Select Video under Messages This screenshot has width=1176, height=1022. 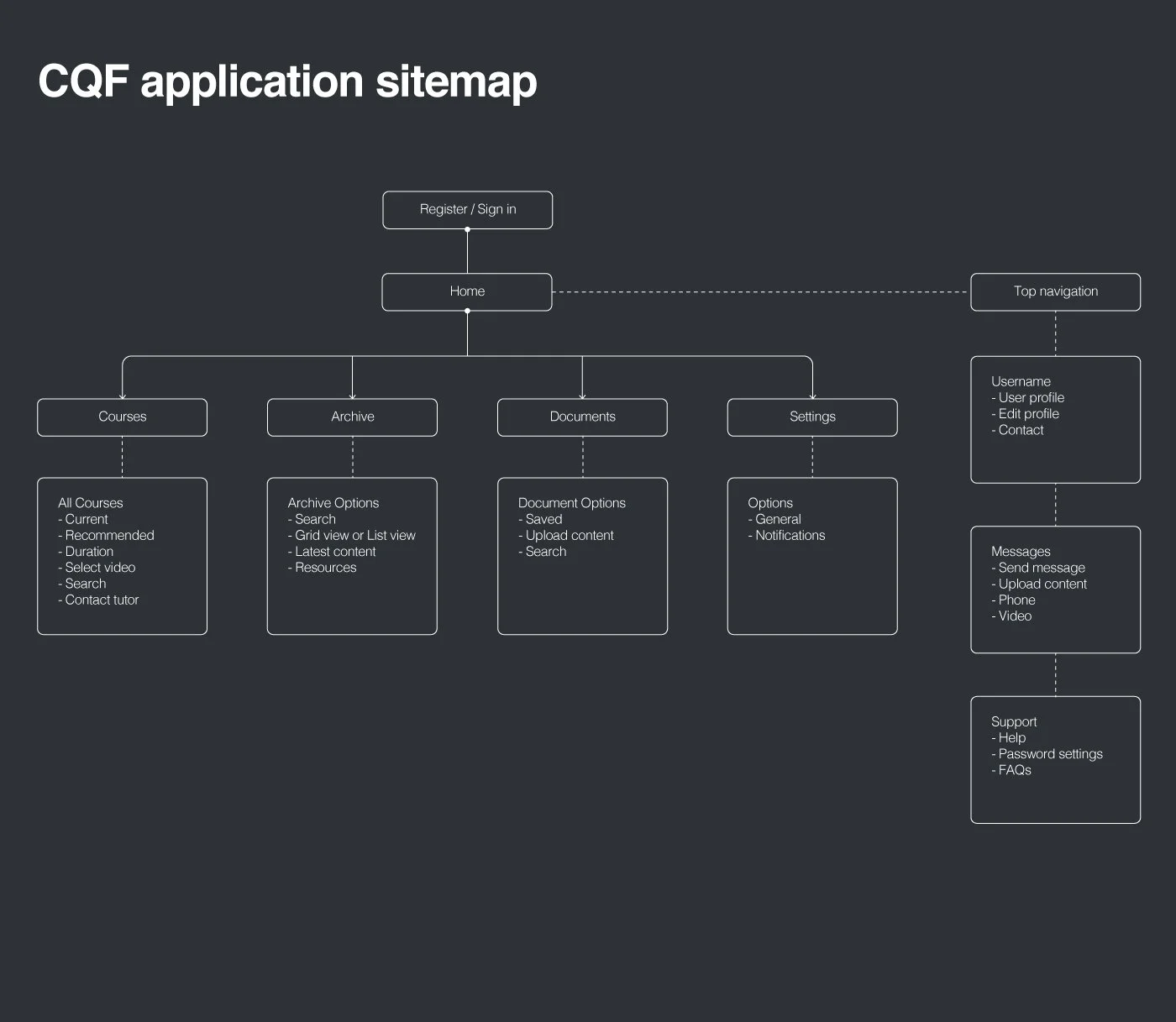click(x=1015, y=616)
